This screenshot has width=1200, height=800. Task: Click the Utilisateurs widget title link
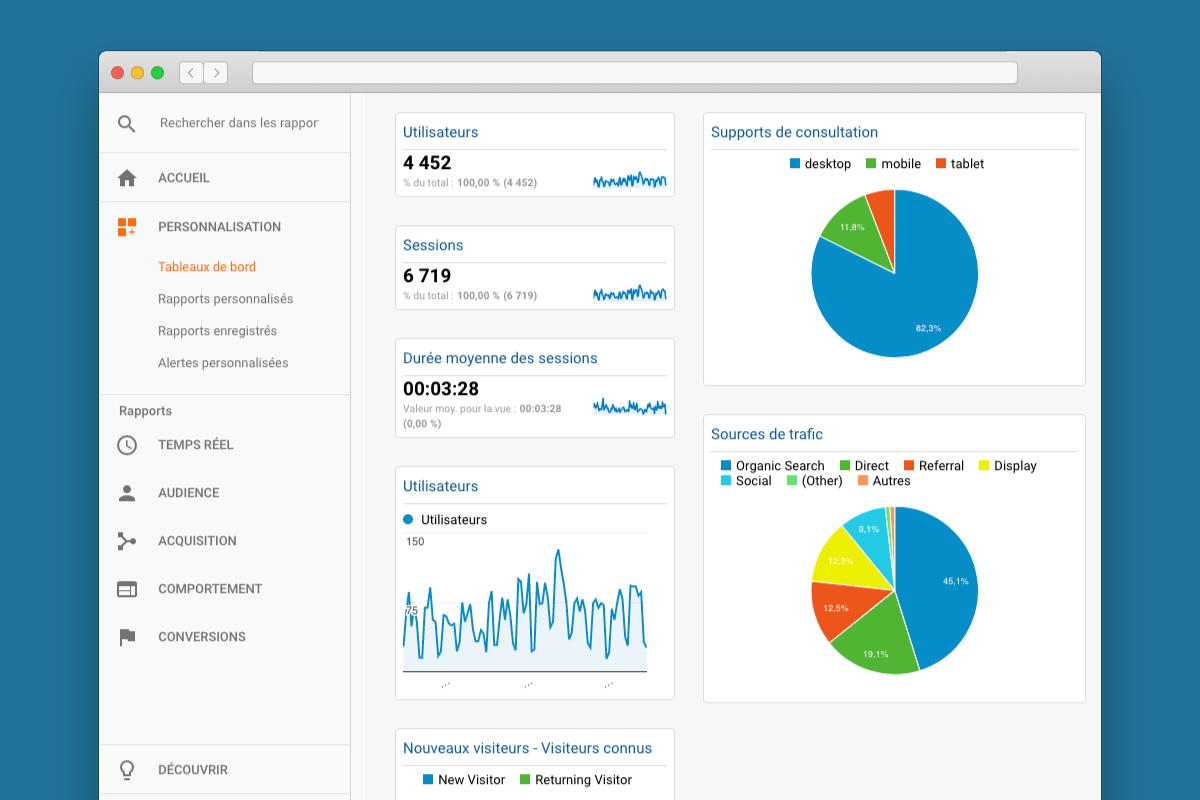(438, 131)
